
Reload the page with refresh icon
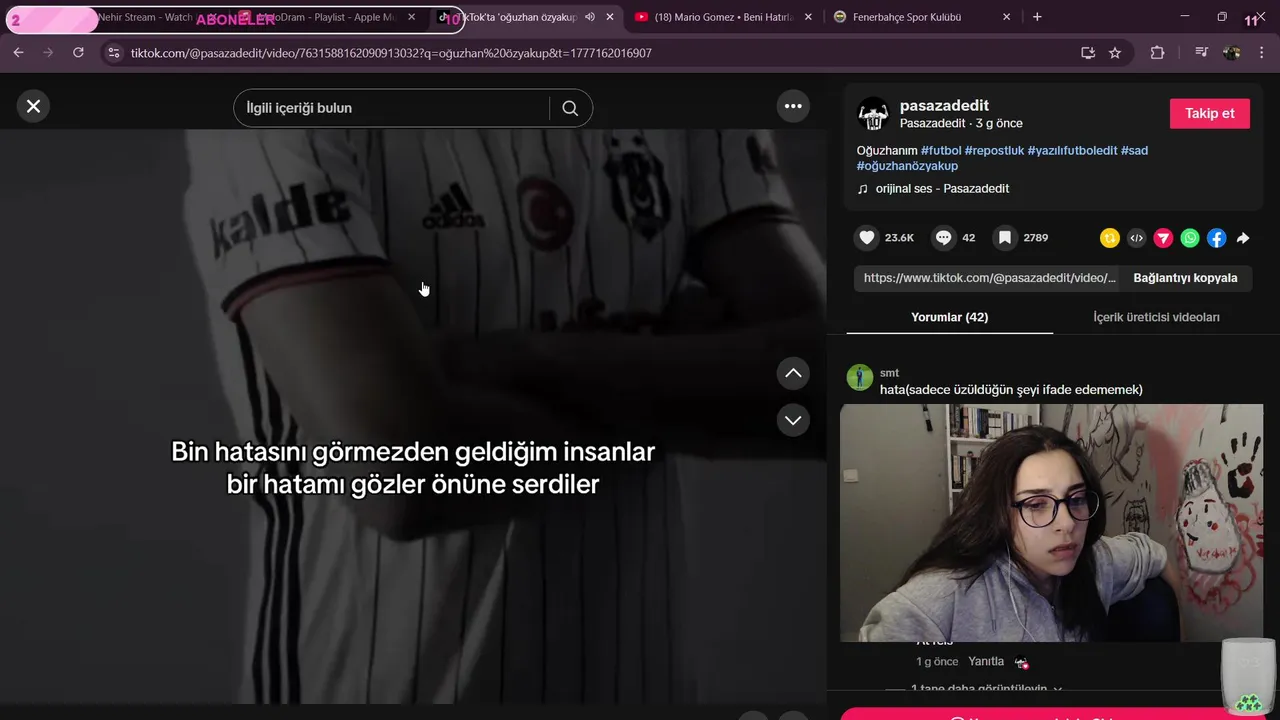tap(78, 53)
